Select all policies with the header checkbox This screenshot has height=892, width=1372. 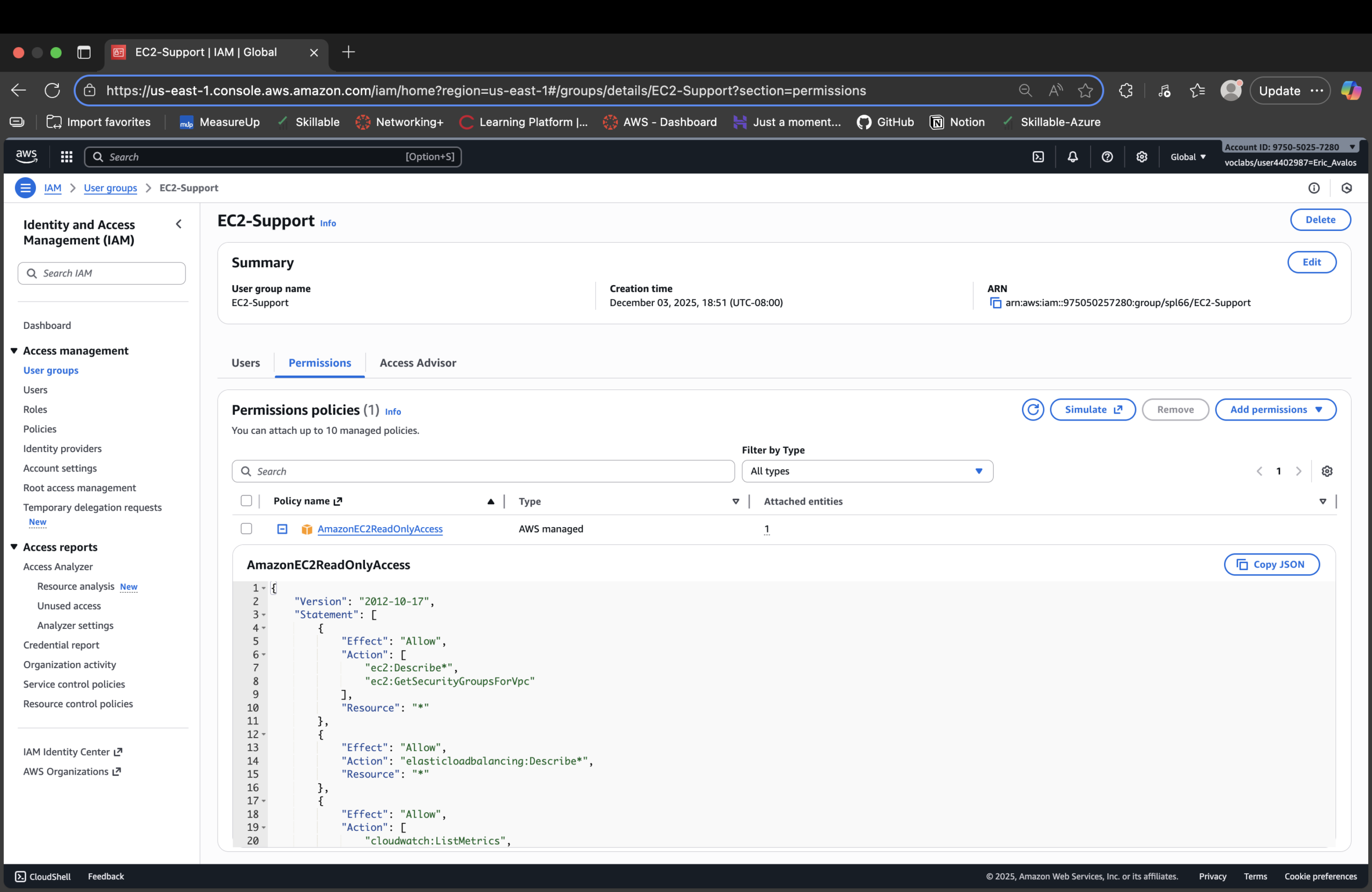[x=247, y=501]
